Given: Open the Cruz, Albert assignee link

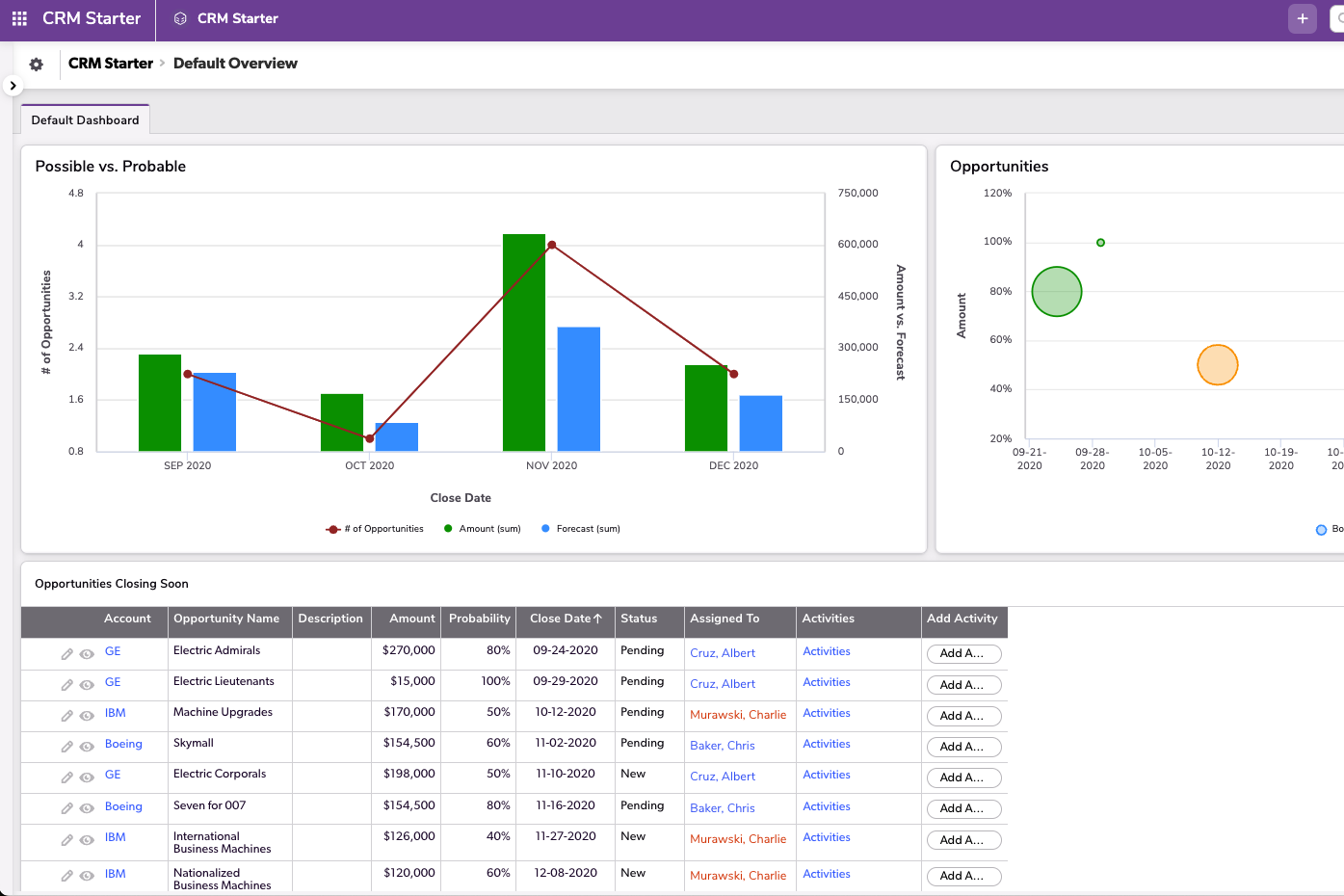Looking at the screenshot, I should (x=723, y=653).
